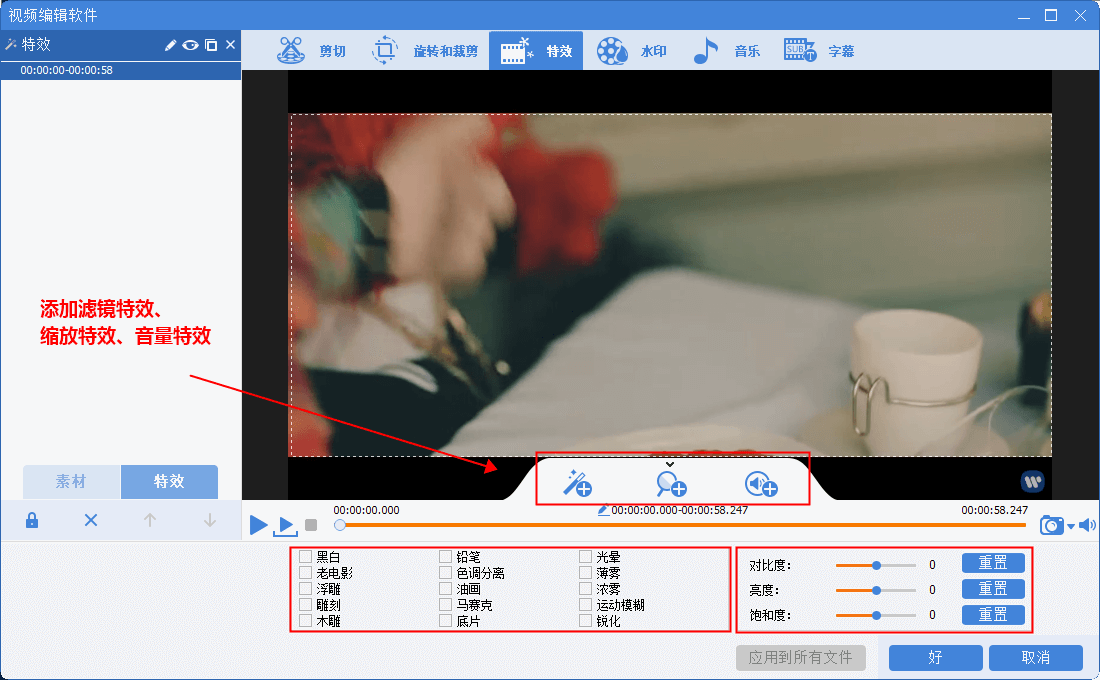Toggle the eye preview icon in 特效 panel

click(x=190, y=45)
